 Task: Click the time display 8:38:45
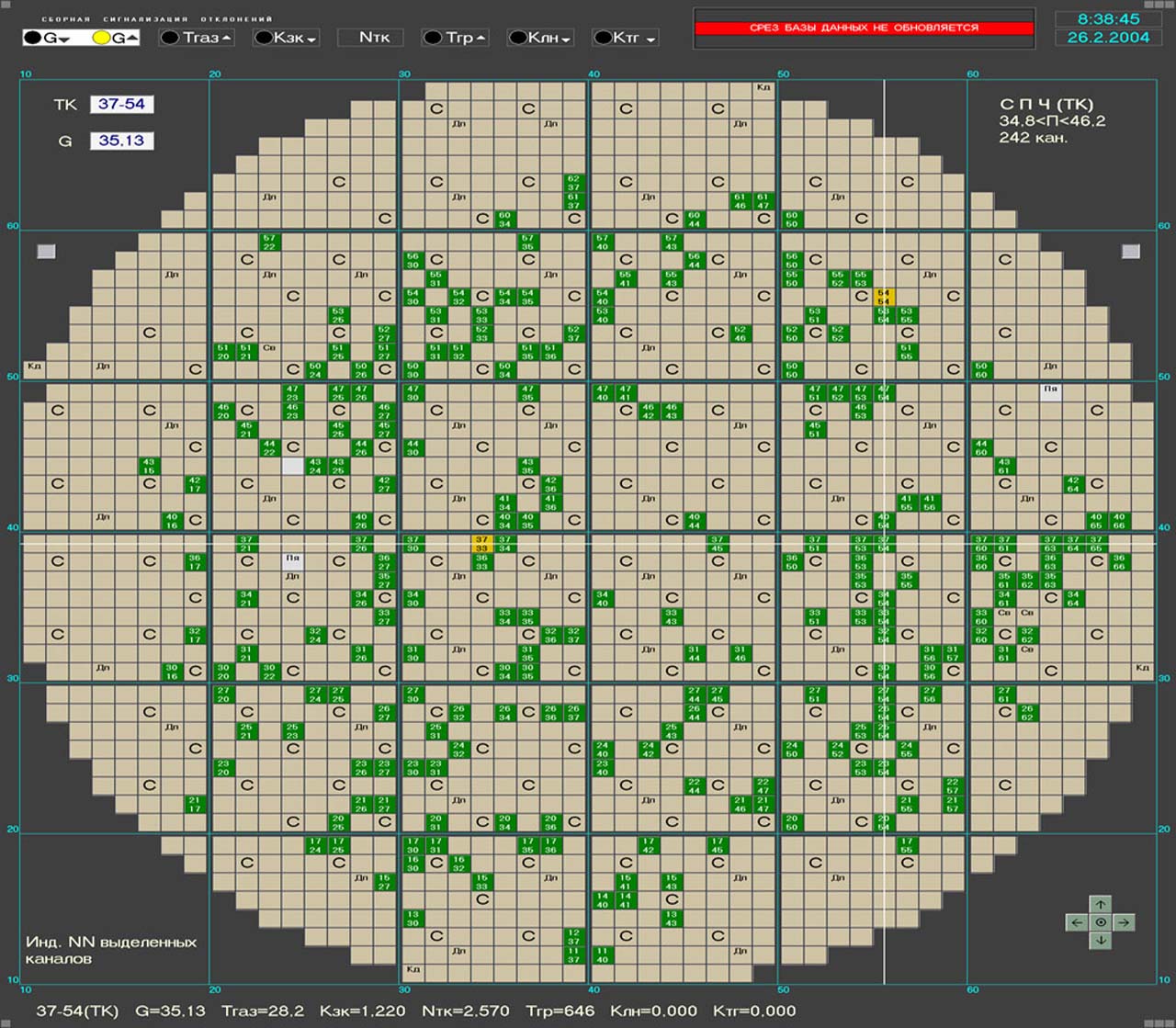[1108, 19]
